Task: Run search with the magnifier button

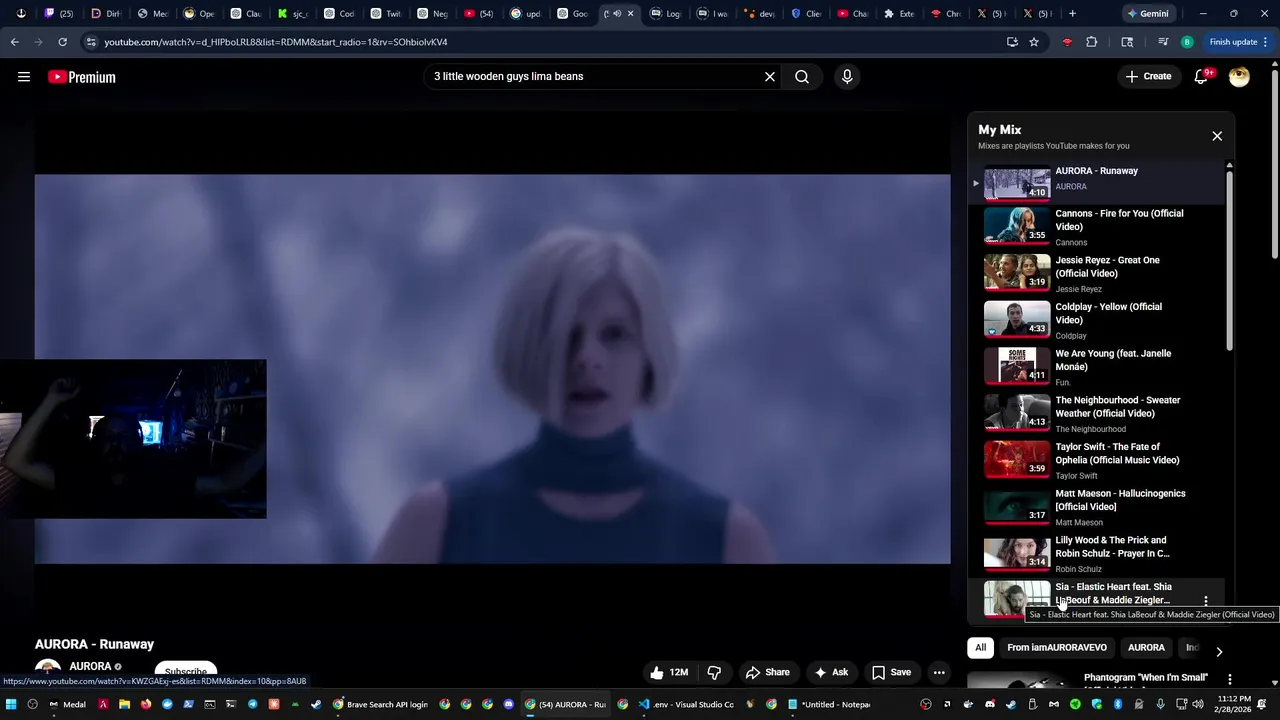Action: tap(802, 77)
